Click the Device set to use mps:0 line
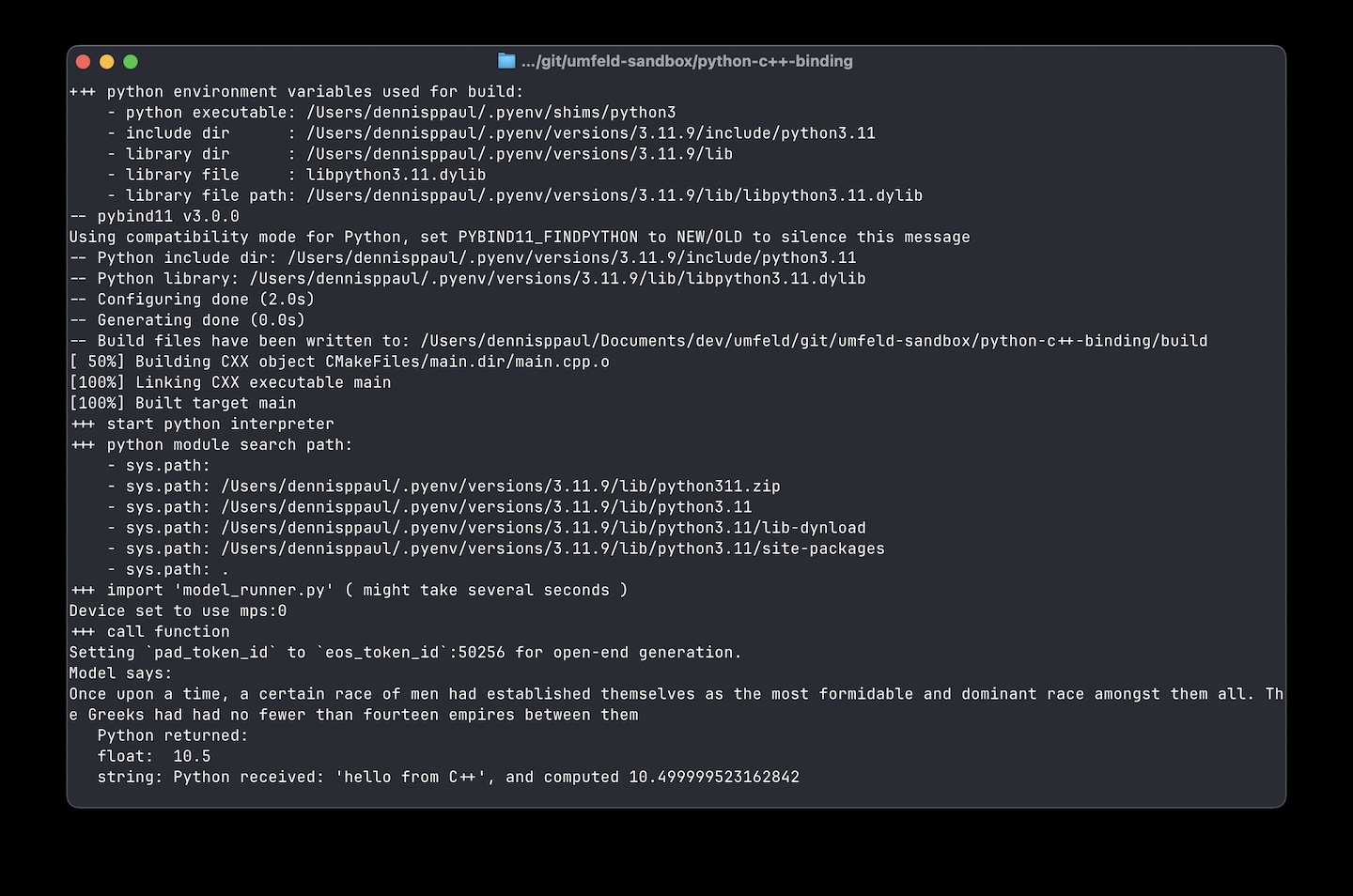The height and width of the screenshot is (896, 1353). pos(178,610)
